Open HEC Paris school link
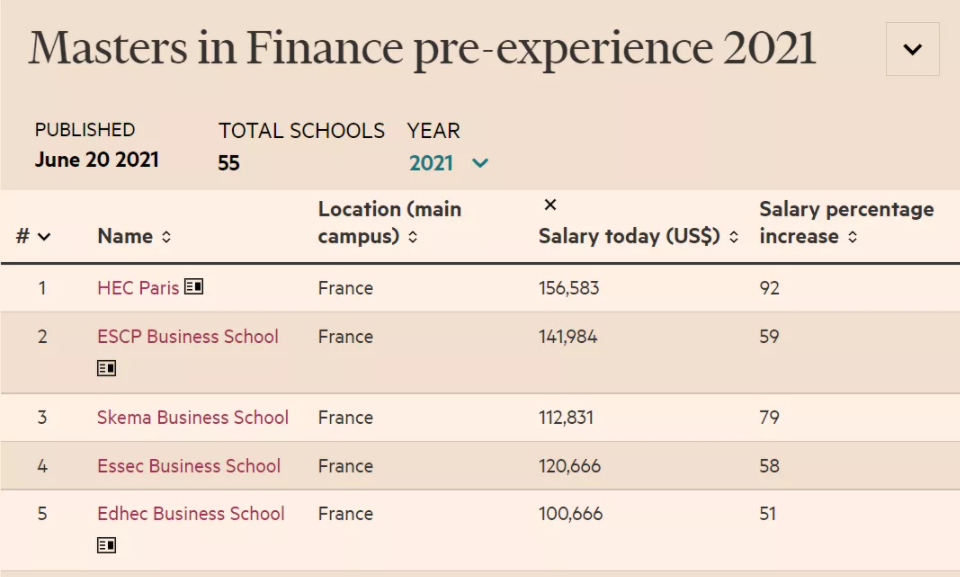The width and height of the screenshot is (960, 577). [138, 288]
